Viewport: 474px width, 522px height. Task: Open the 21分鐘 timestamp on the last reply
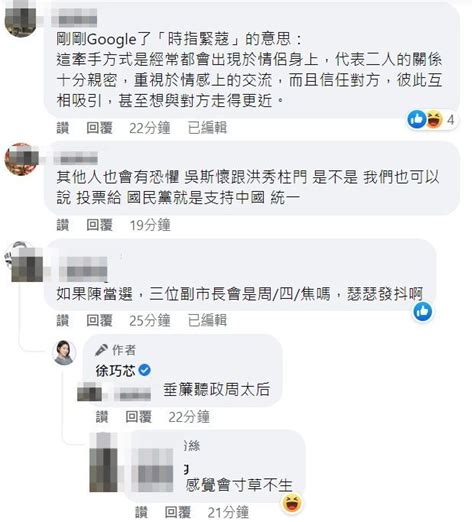pos(228,512)
